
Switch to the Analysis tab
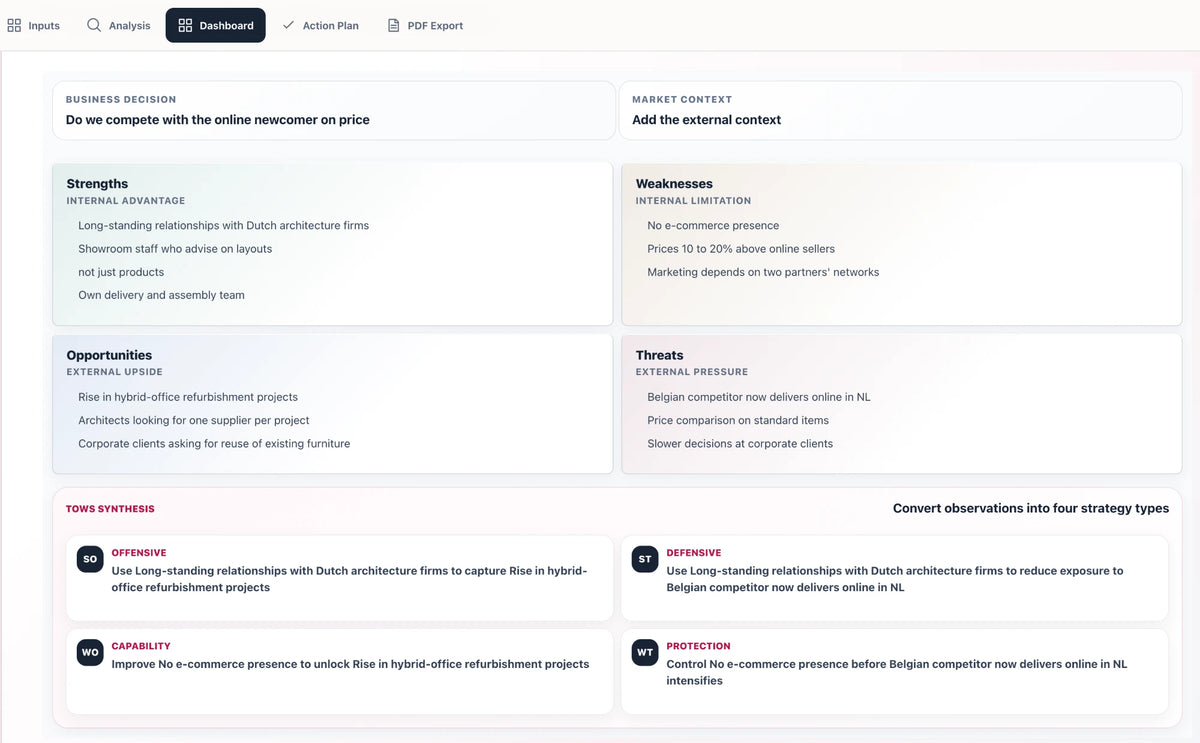(118, 25)
